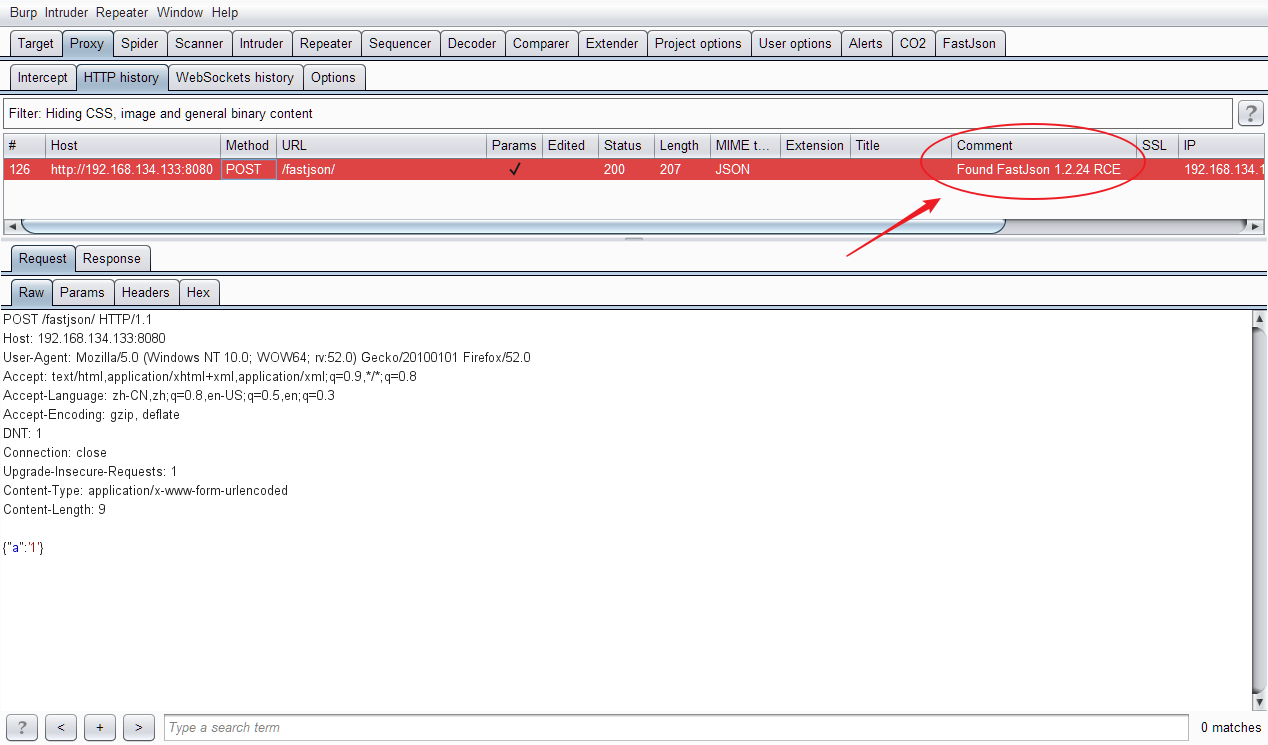Sort by the Params column header
Viewport: 1268px width, 745px height.
point(514,145)
